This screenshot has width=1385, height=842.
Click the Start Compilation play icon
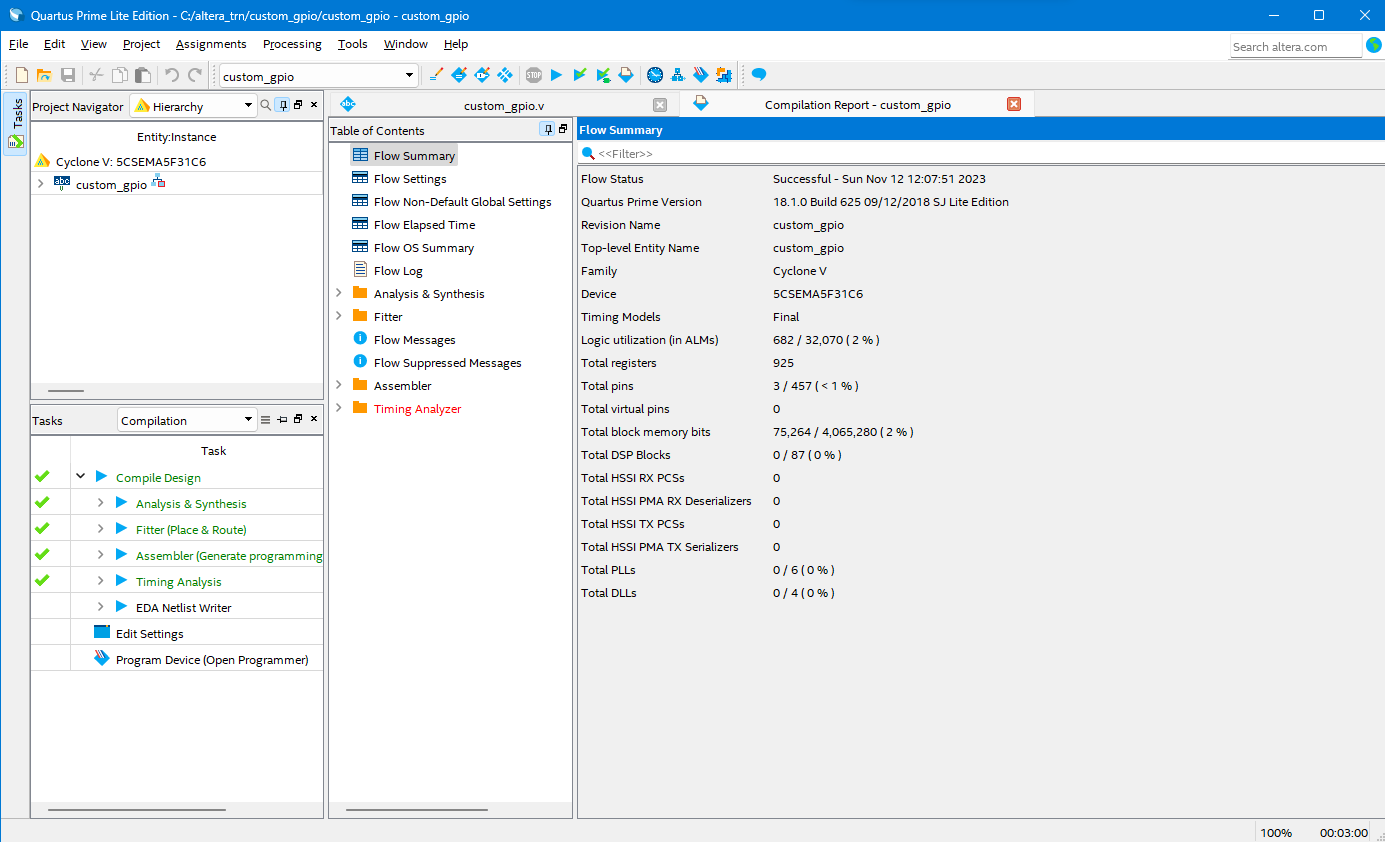click(x=557, y=75)
